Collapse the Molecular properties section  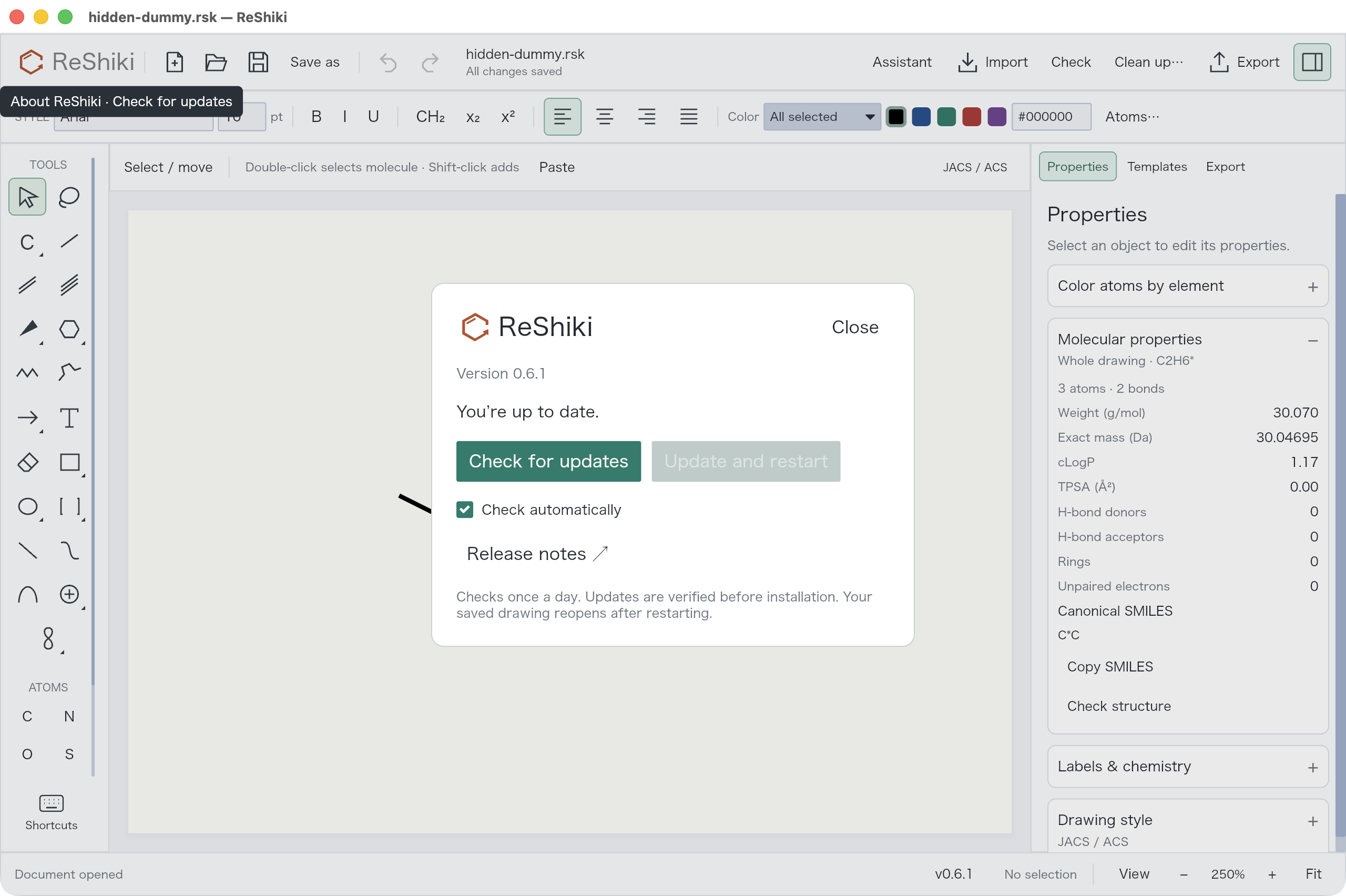(x=1312, y=341)
